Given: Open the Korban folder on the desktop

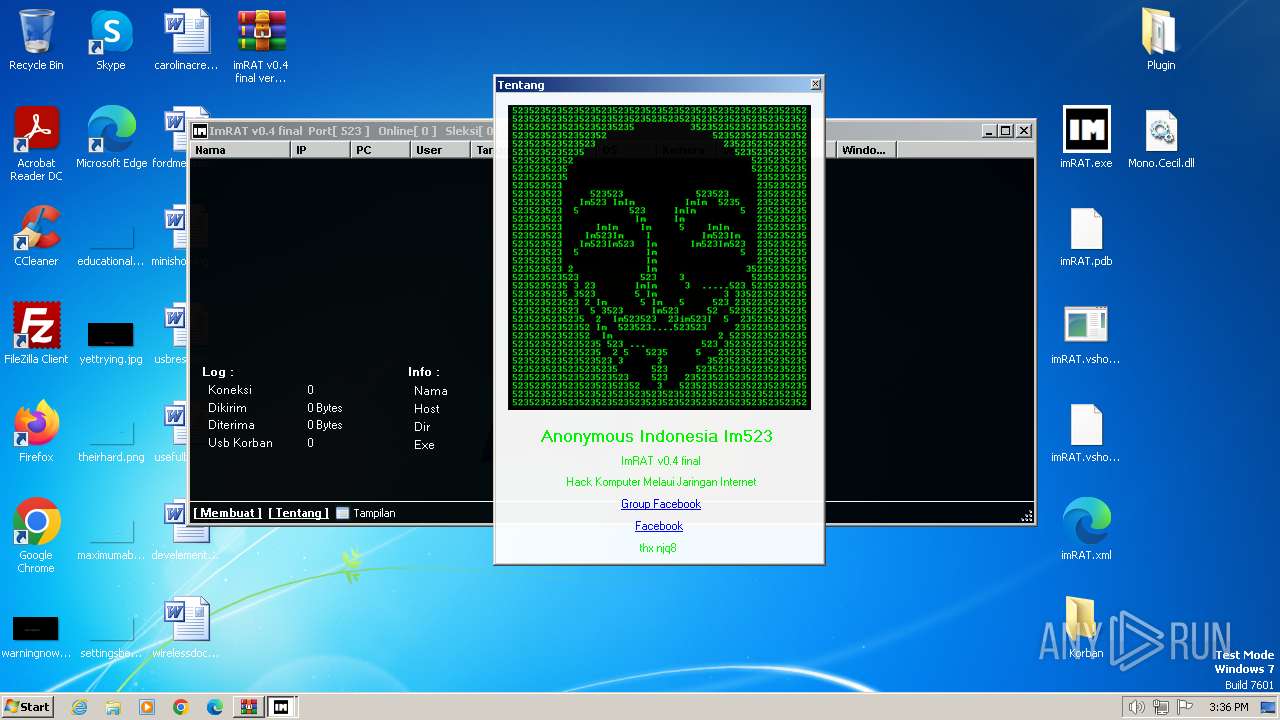Looking at the screenshot, I should pos(1086,628).
